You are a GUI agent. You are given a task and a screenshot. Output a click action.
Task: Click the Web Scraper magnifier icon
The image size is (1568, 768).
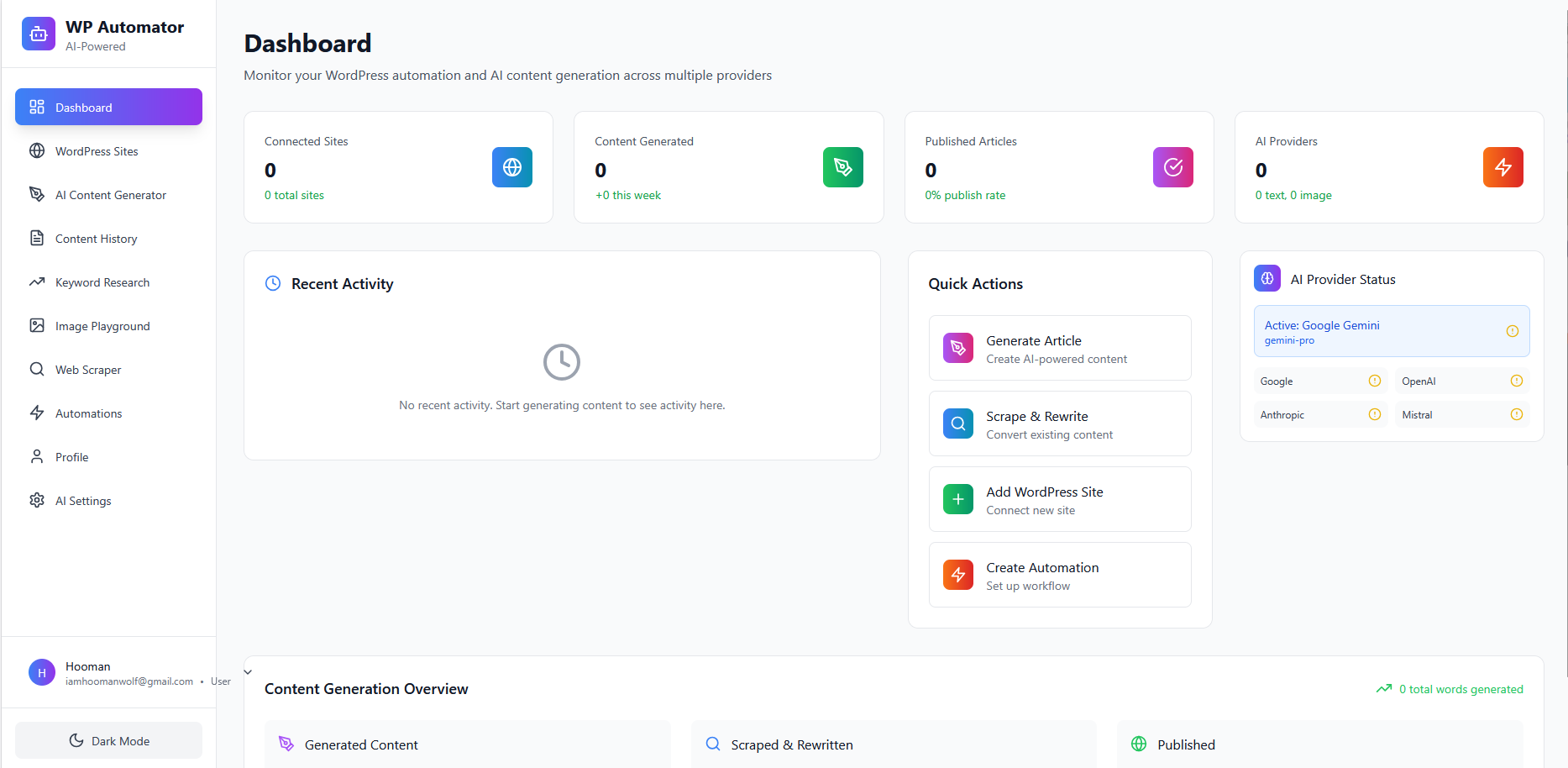37,369
